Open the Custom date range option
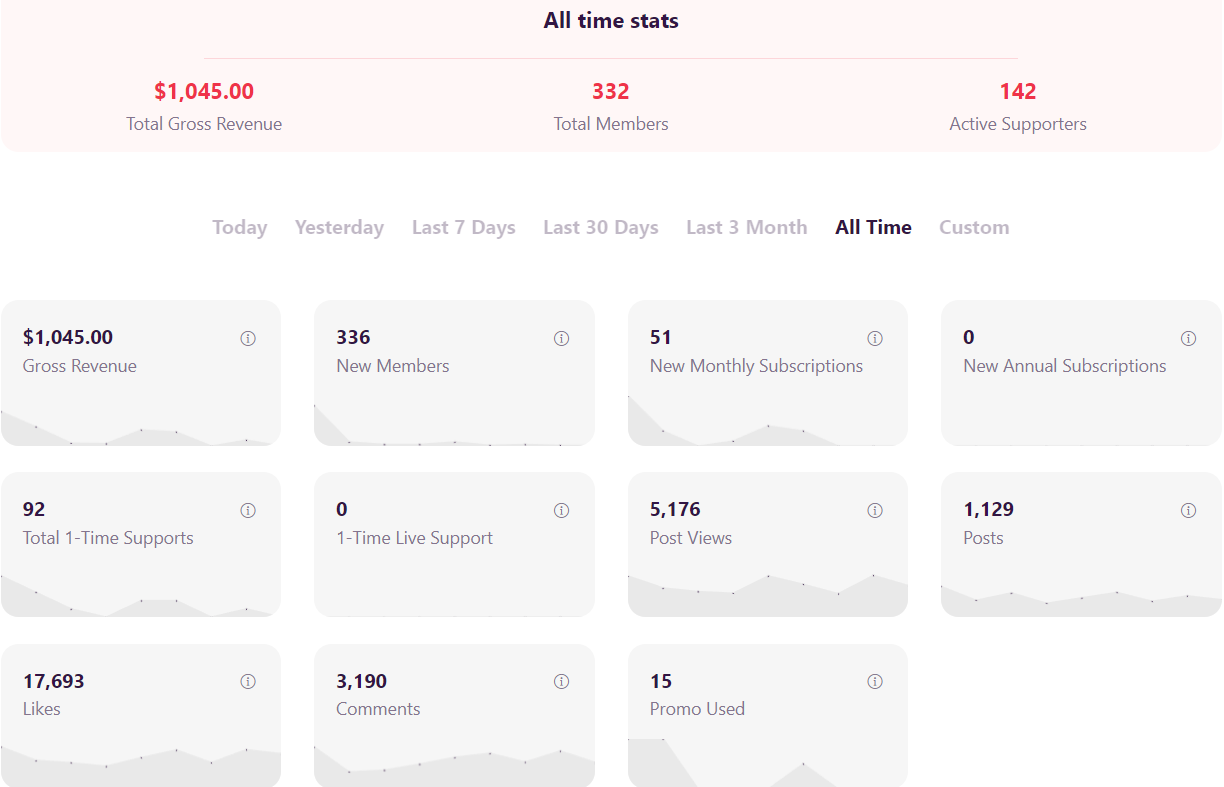 pos(974,228)
